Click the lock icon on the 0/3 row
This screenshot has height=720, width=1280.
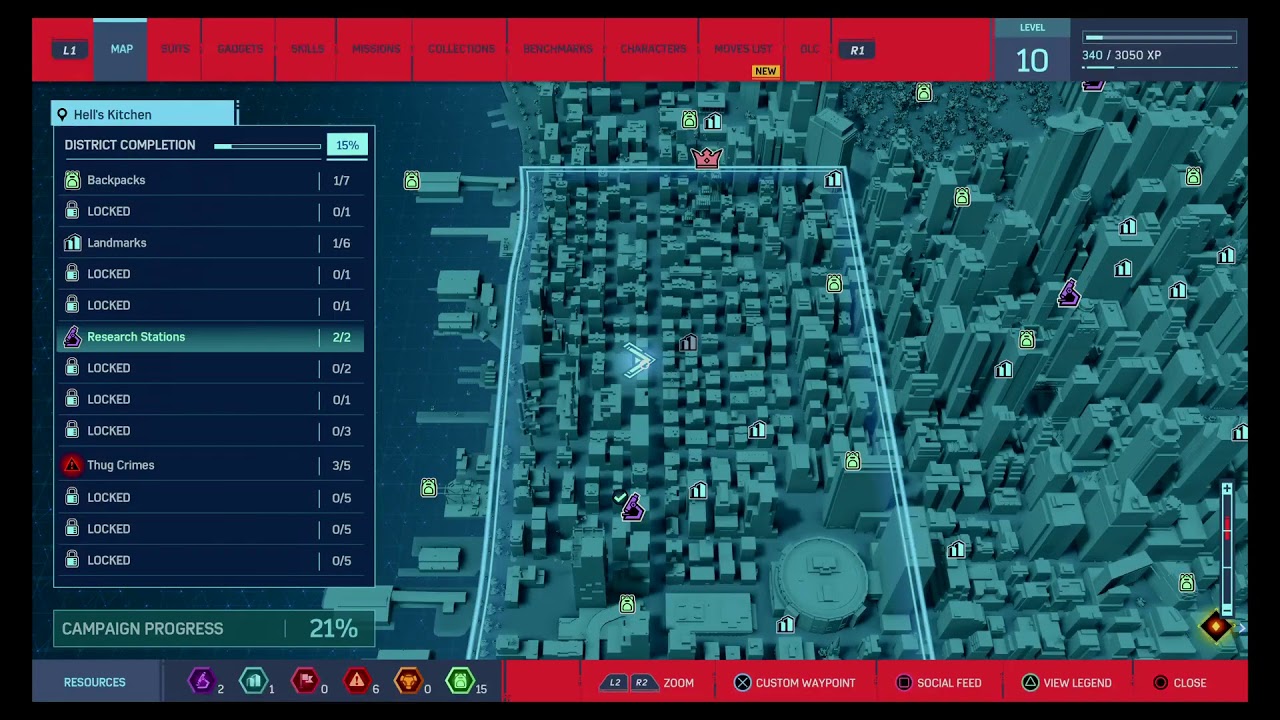pos(72,431)
